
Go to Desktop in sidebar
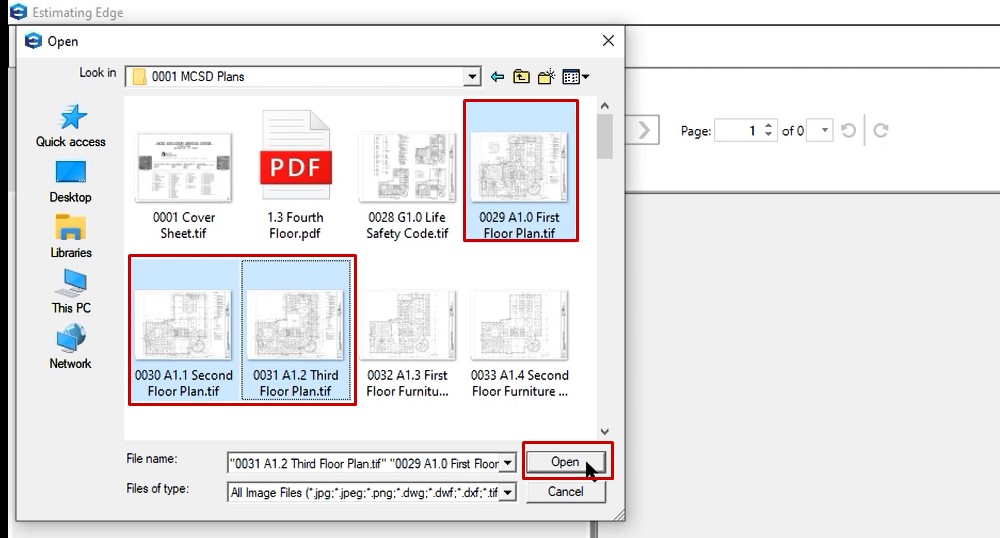pyautogui.click(x=71, y=182)
